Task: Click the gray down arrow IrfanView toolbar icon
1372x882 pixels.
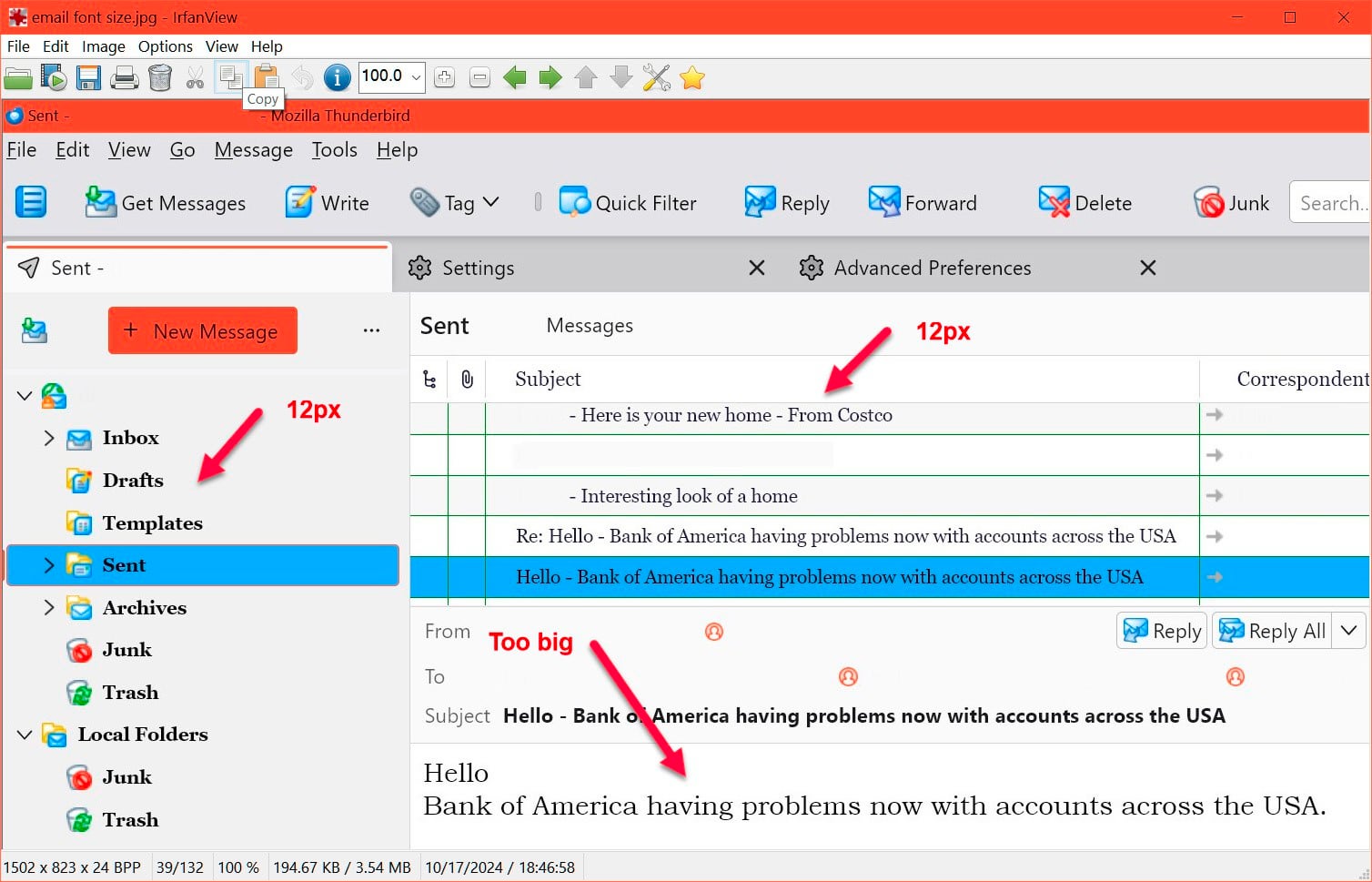Action: (621, 77)
